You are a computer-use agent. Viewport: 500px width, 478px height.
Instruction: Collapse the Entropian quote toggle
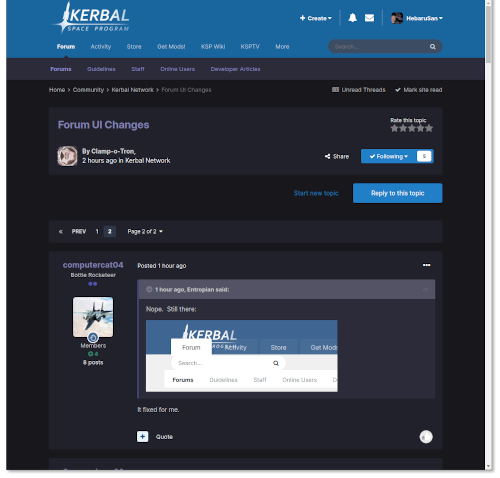149,289
